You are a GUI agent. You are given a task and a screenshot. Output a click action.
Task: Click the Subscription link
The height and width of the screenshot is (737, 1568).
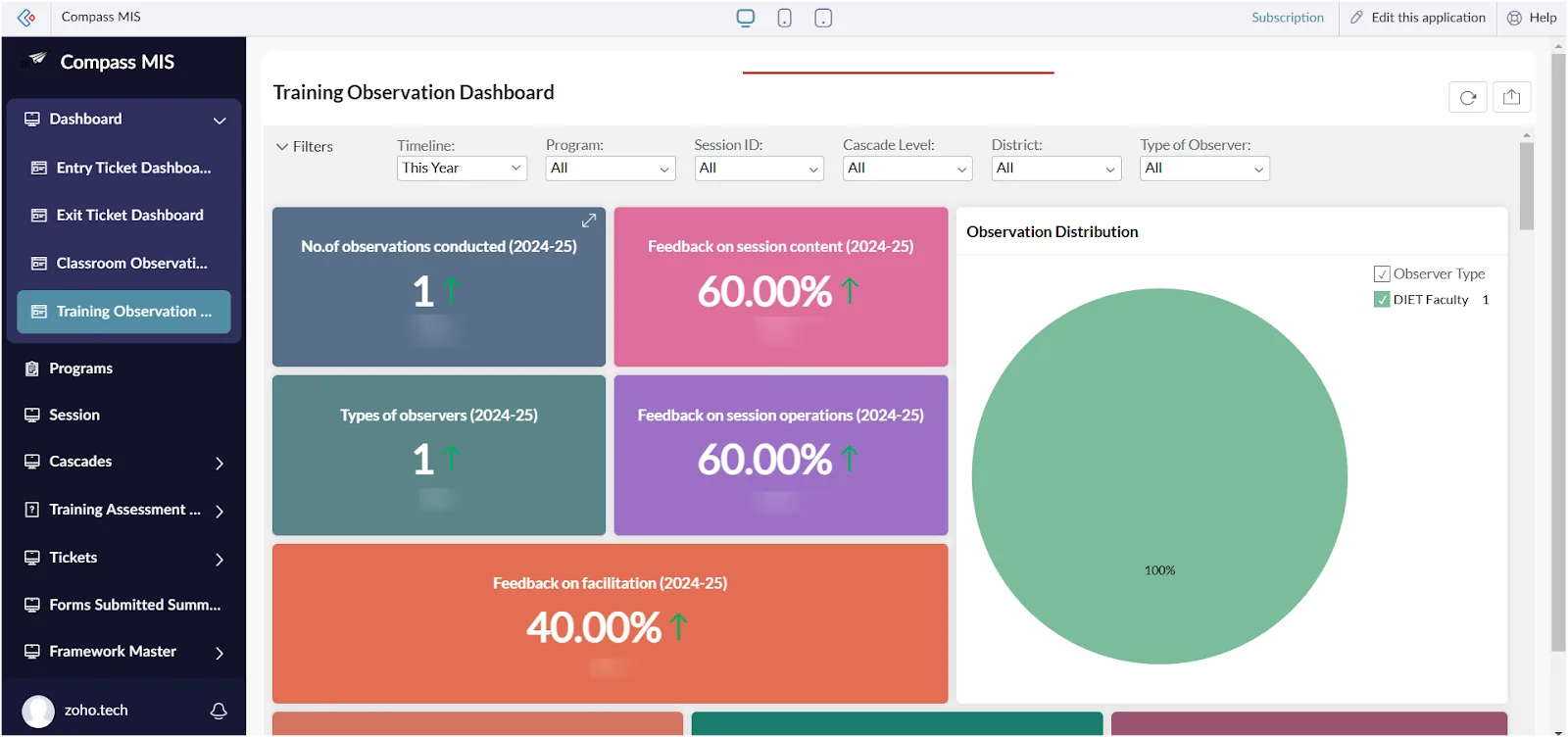click(1287, 18)
